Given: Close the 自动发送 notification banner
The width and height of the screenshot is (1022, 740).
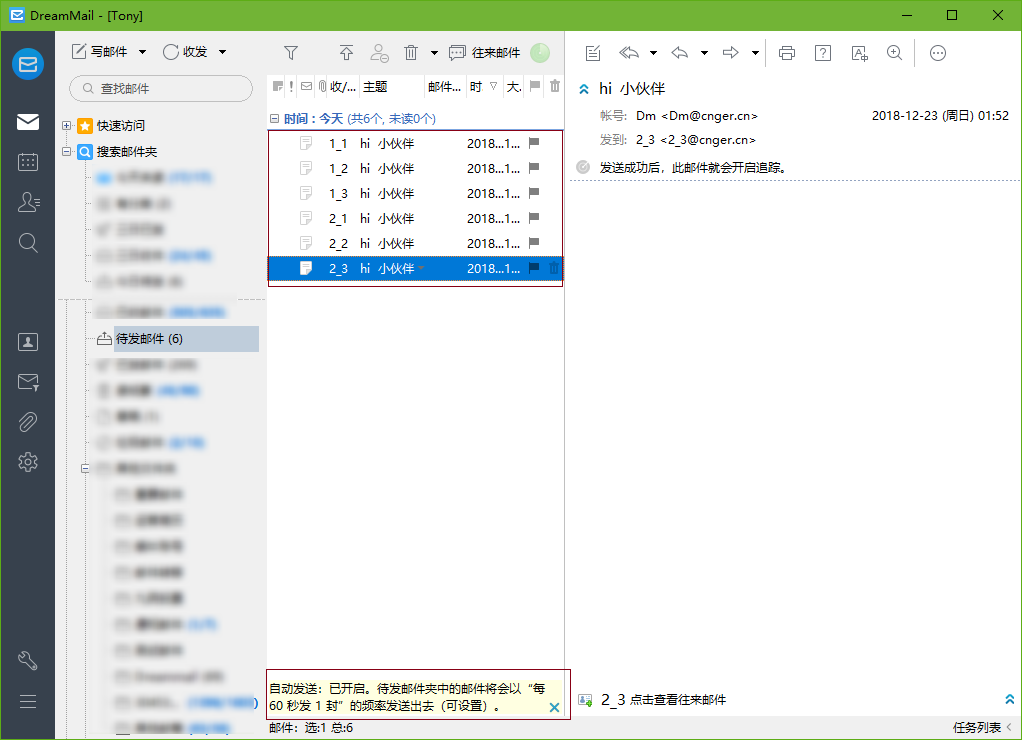Looking at the screenshot, I should pyautogui.click(x=554, y=707).
